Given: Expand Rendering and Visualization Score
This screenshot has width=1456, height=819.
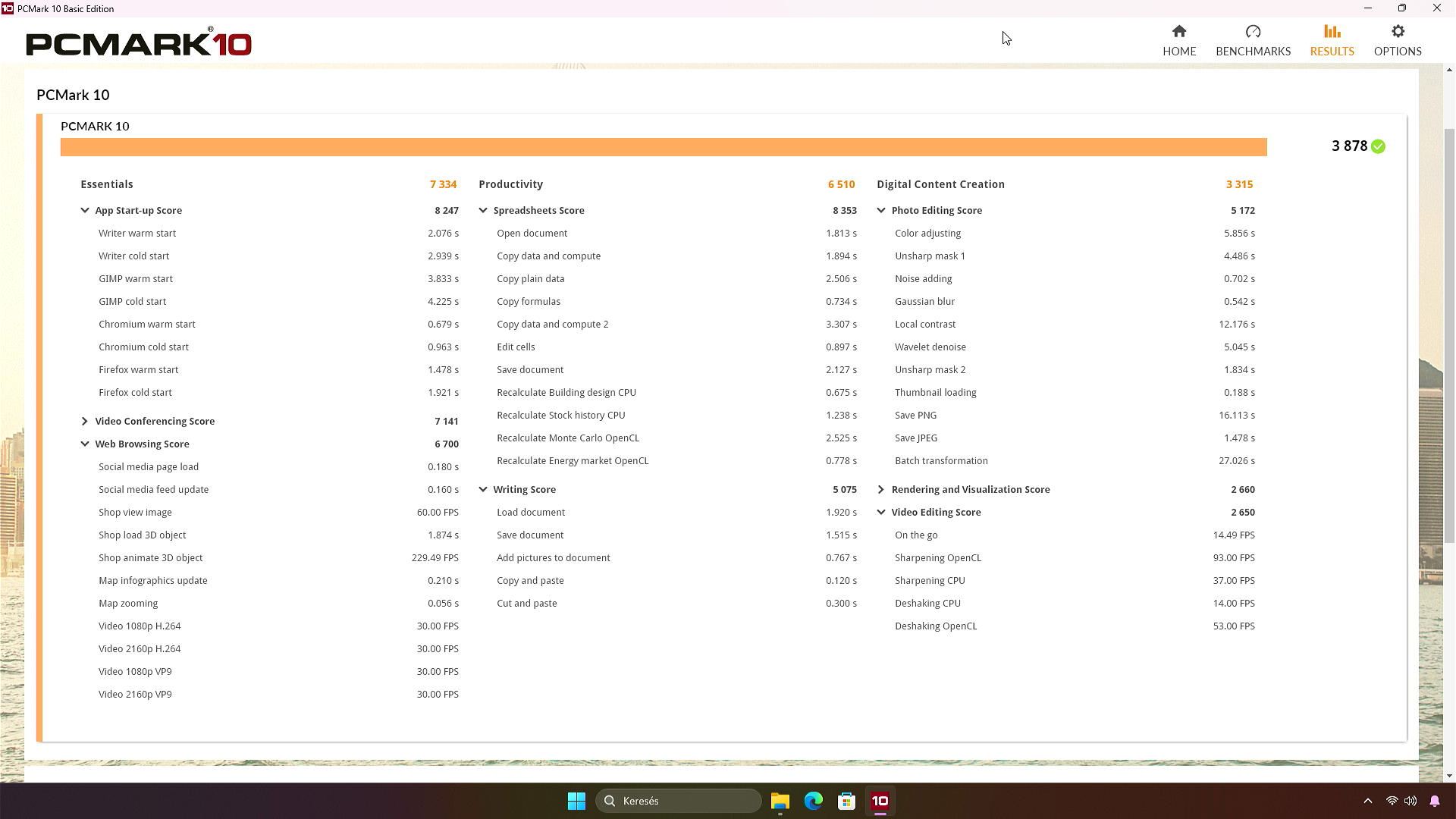Looking at the screenshot, I should coord(881,490).
